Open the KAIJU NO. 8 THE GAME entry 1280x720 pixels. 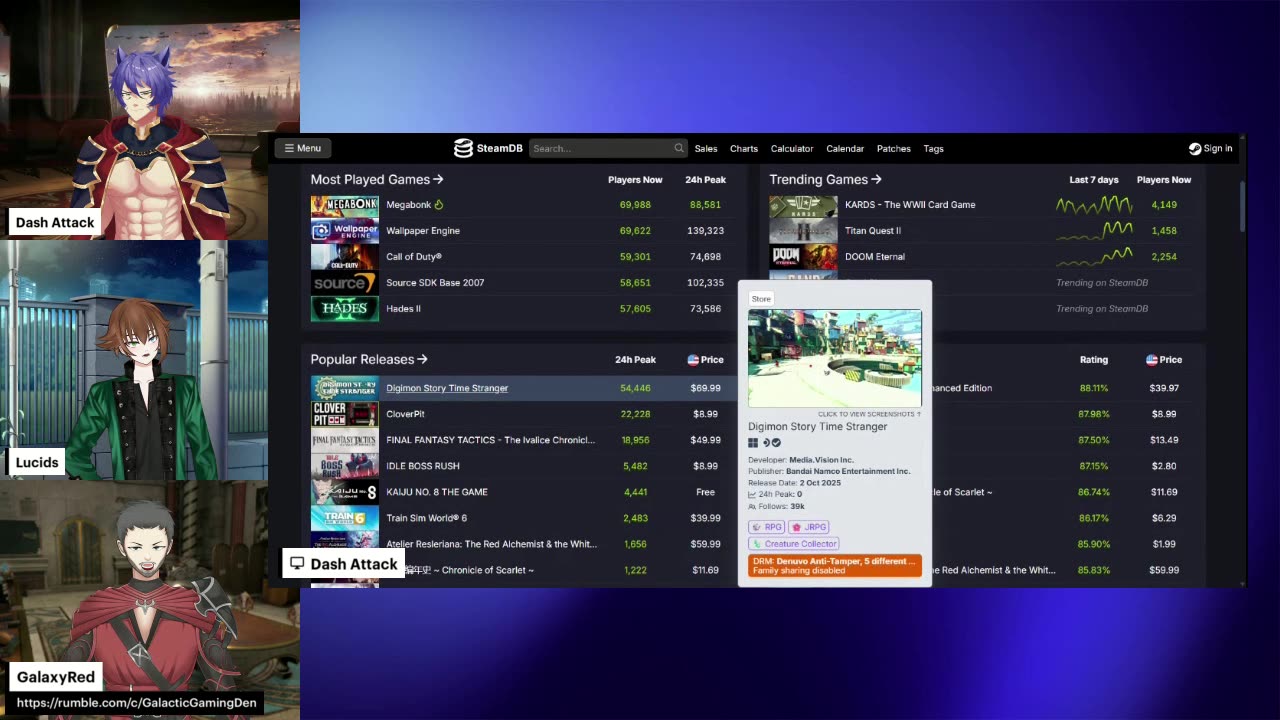pos(437,492)
